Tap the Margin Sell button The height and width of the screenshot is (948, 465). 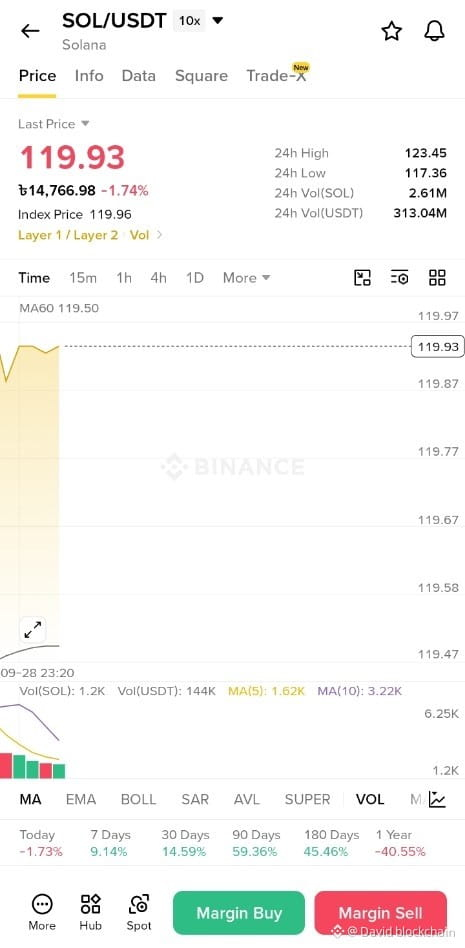380,913
